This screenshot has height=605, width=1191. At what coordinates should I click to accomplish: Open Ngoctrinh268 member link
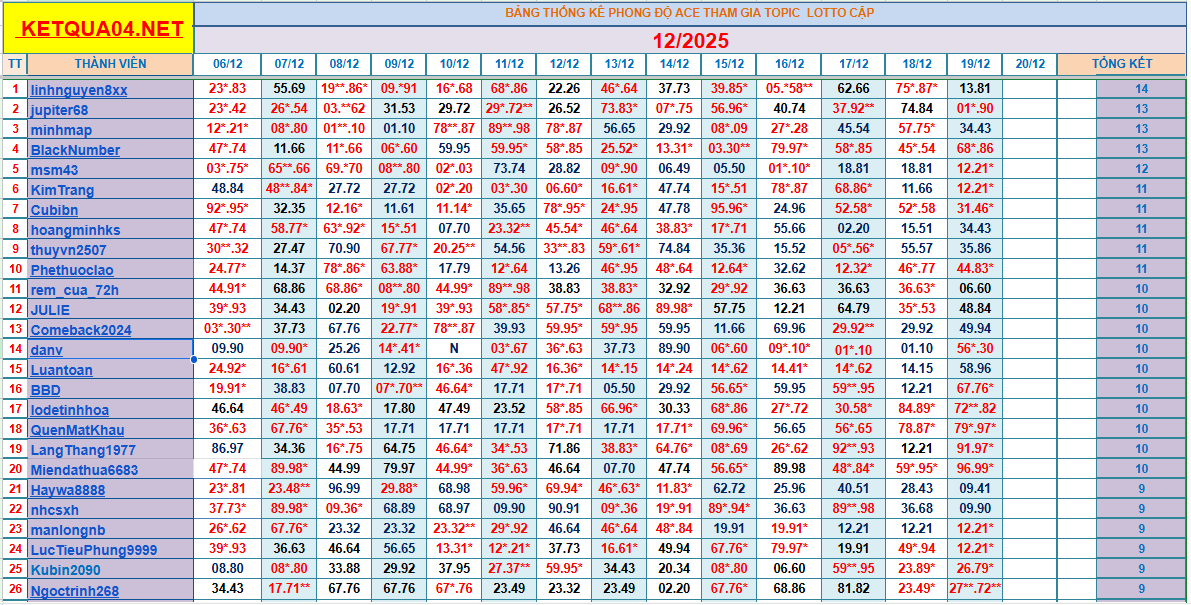[74, 591]
